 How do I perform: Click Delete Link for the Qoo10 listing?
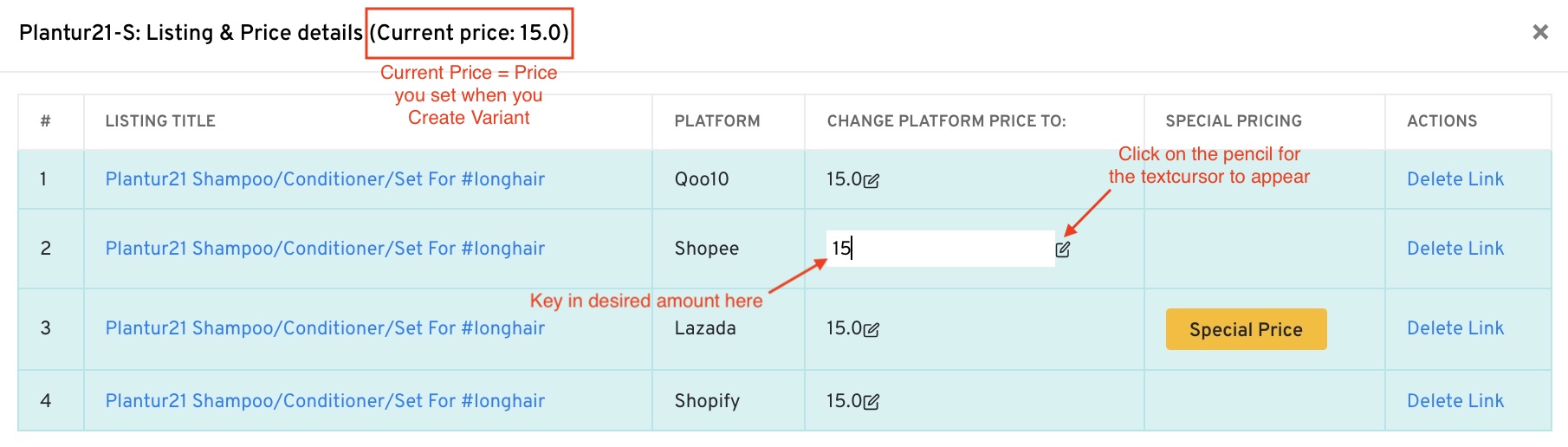tap(1455, 179)
